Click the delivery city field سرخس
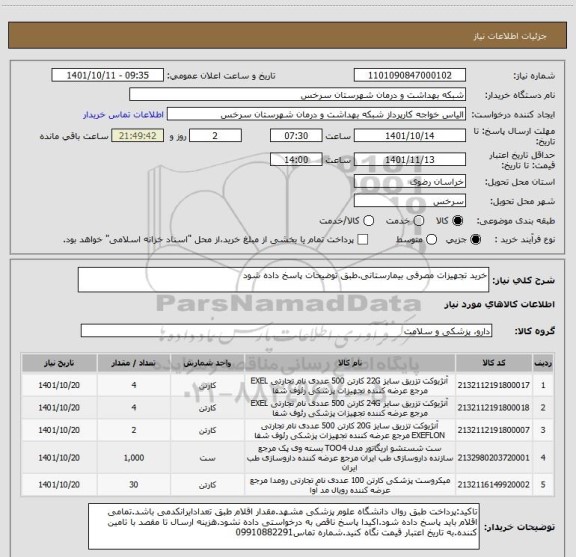This screenshot has height=557, width=576. [x=410, y=201]
